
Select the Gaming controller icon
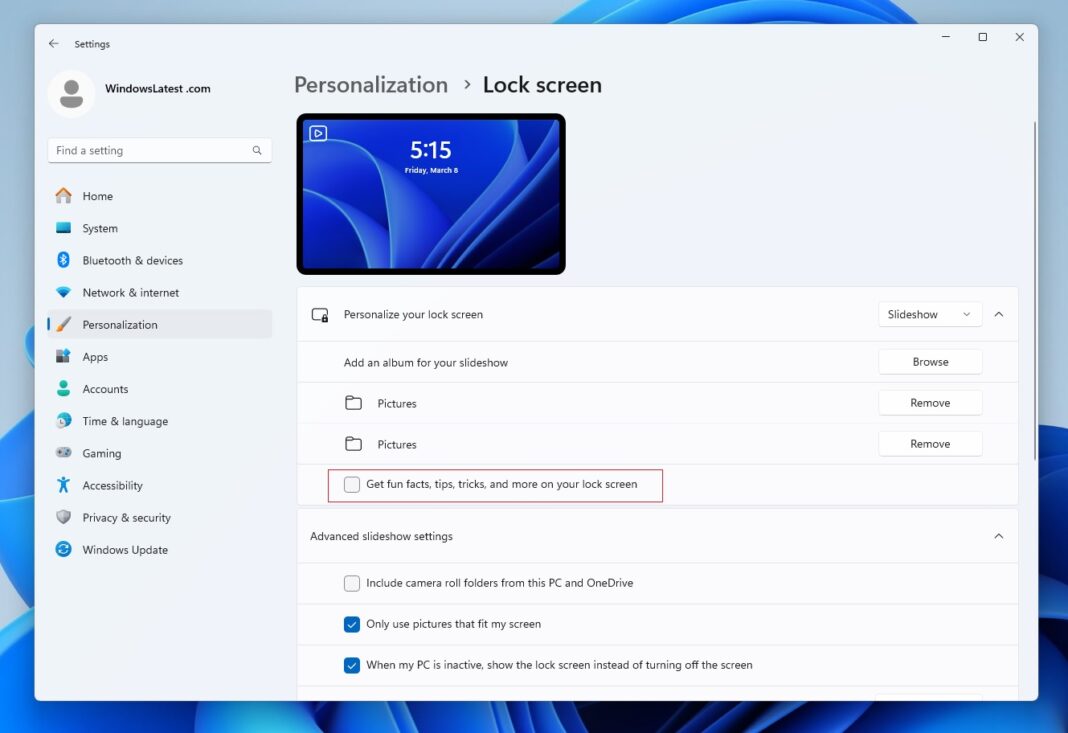pyautogui.click(x=63, y=453)
